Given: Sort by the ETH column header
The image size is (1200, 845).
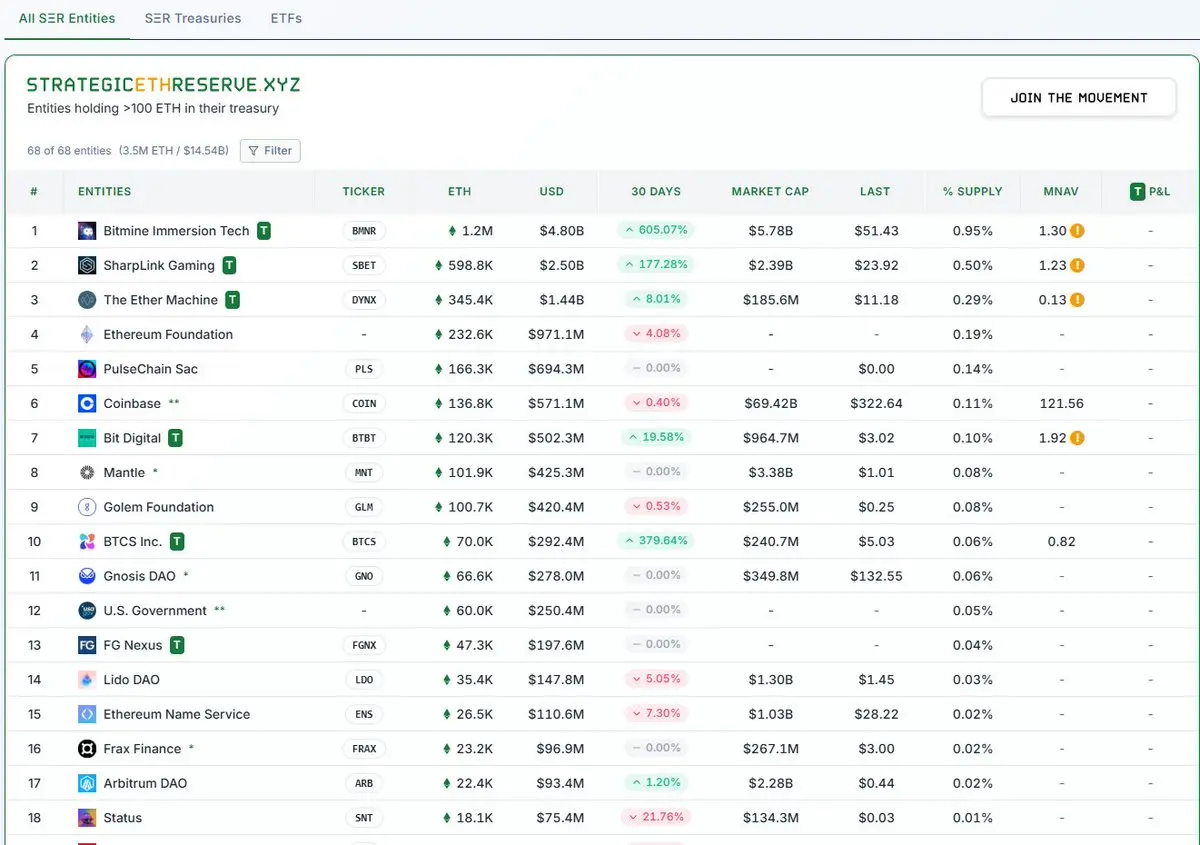Looking at the screenshot, I should (460, 192).
